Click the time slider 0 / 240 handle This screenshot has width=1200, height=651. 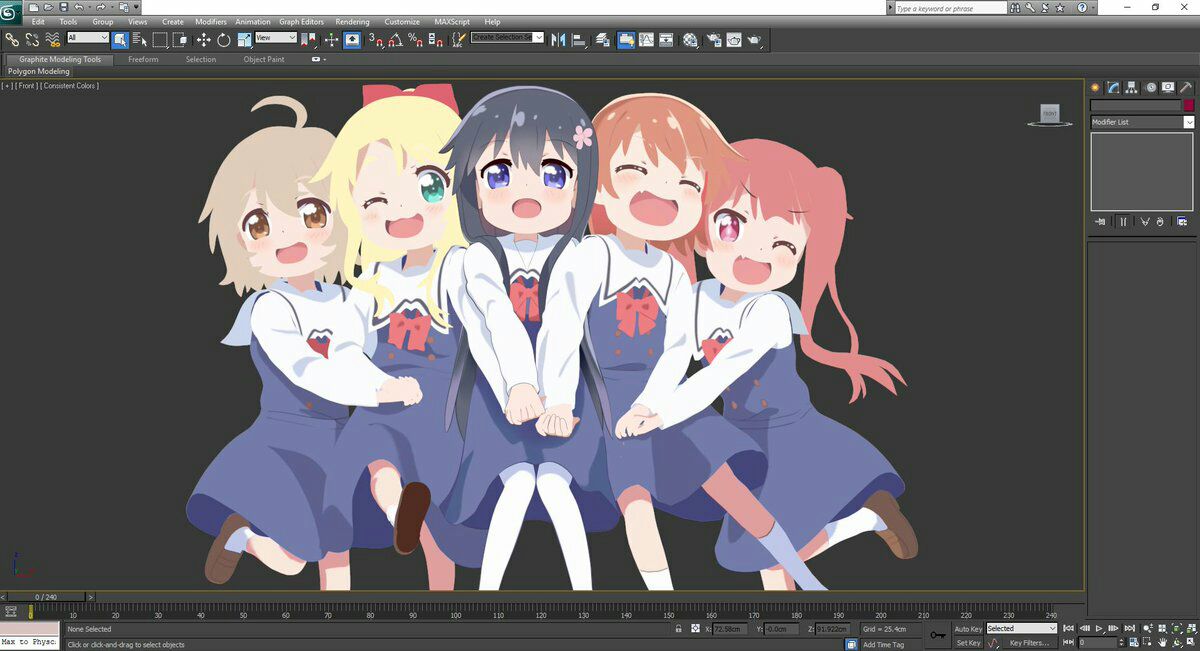(x=46, y=597)
